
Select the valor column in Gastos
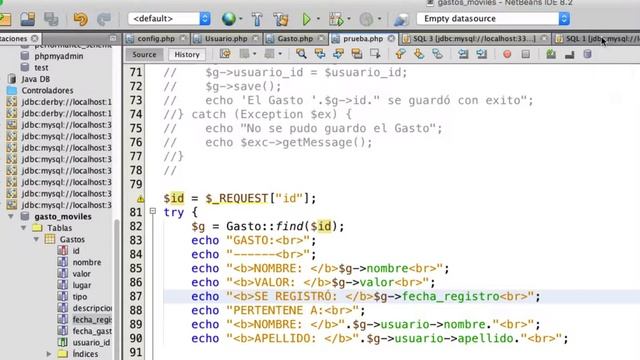tap(82, 273)
